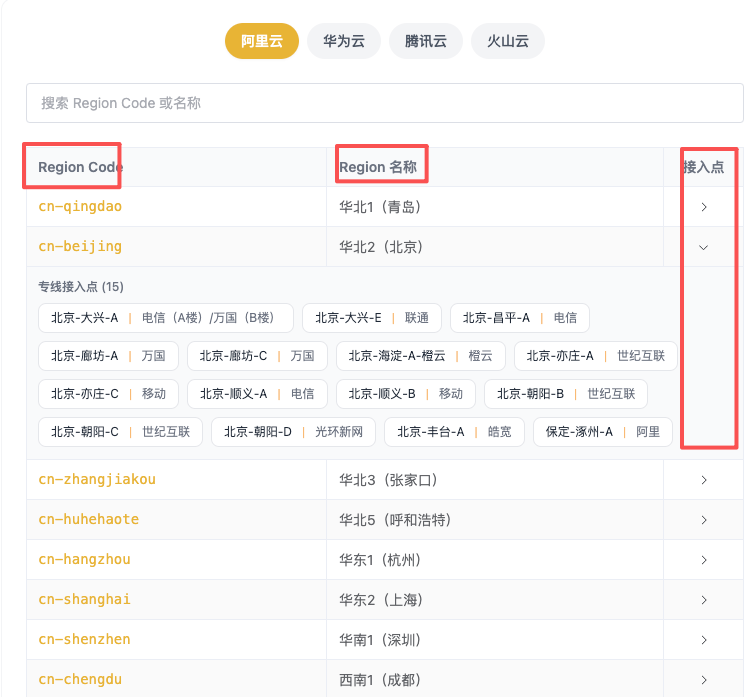752x697 pixels.
Task: Collapse the cn-beijing access points chevron
Action: [704, 247]
